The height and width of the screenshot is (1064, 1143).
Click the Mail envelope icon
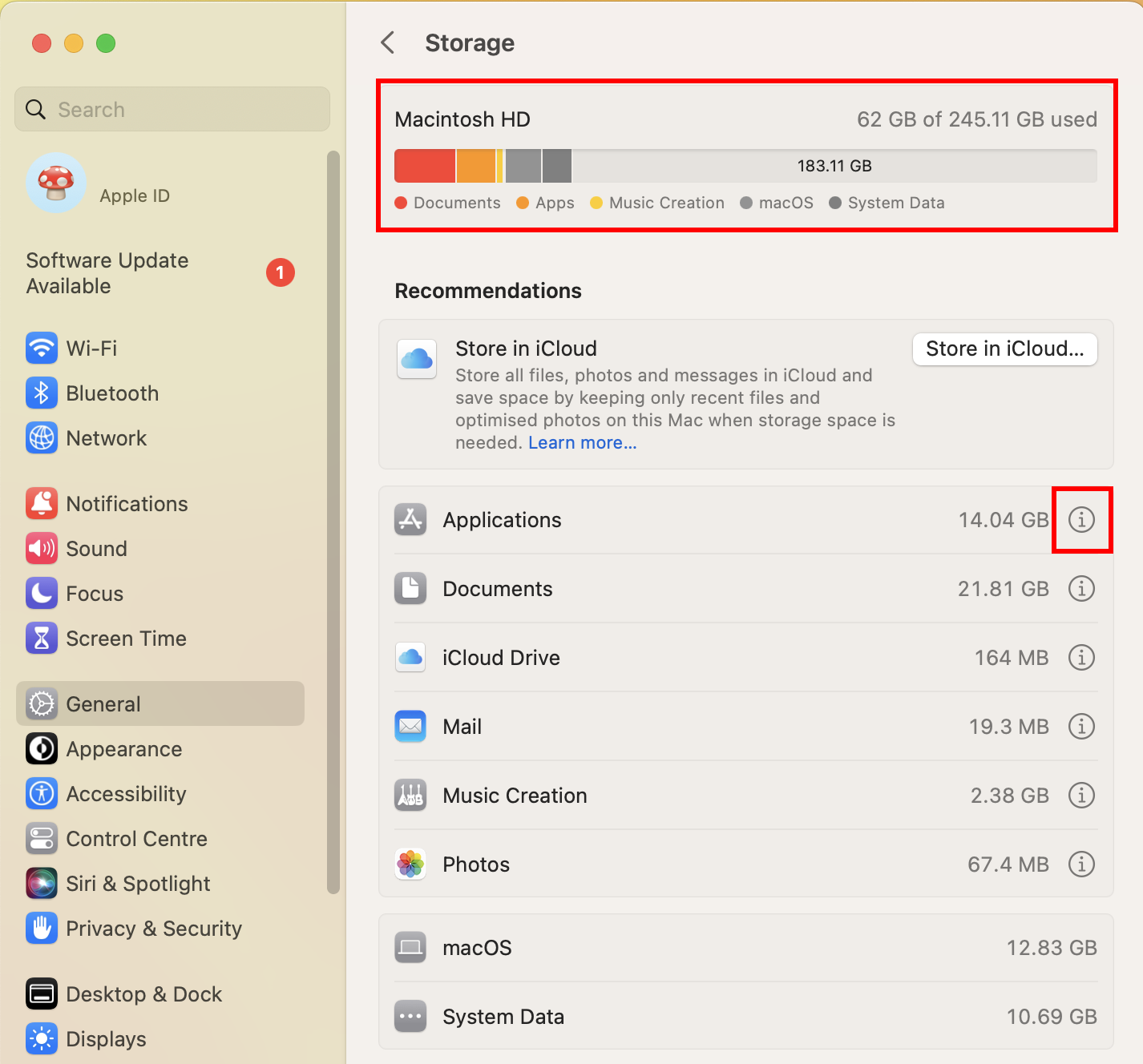(x=410, y=727)
